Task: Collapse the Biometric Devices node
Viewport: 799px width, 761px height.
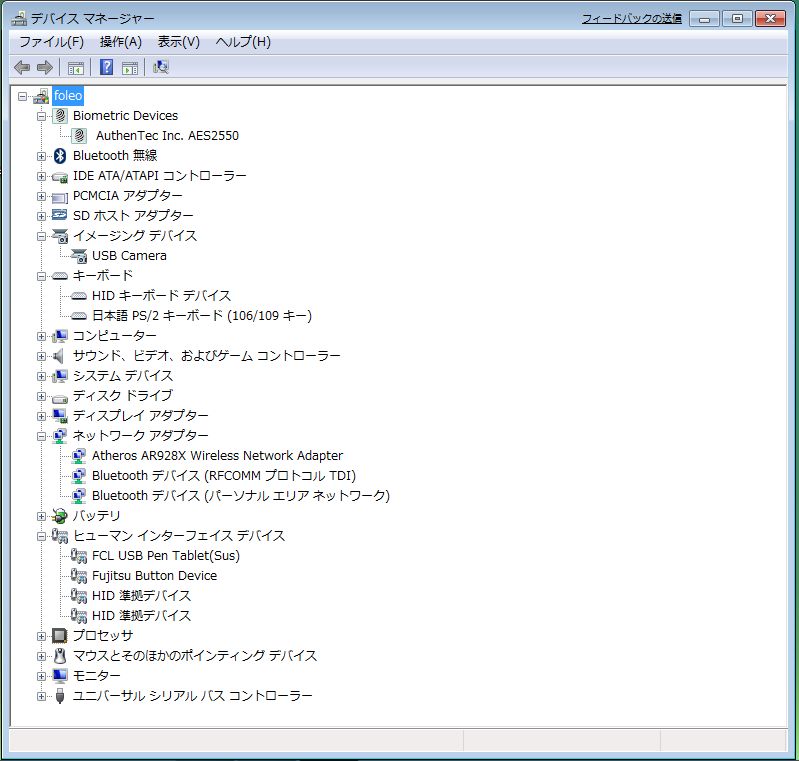Action: click(x=42, y=116)
